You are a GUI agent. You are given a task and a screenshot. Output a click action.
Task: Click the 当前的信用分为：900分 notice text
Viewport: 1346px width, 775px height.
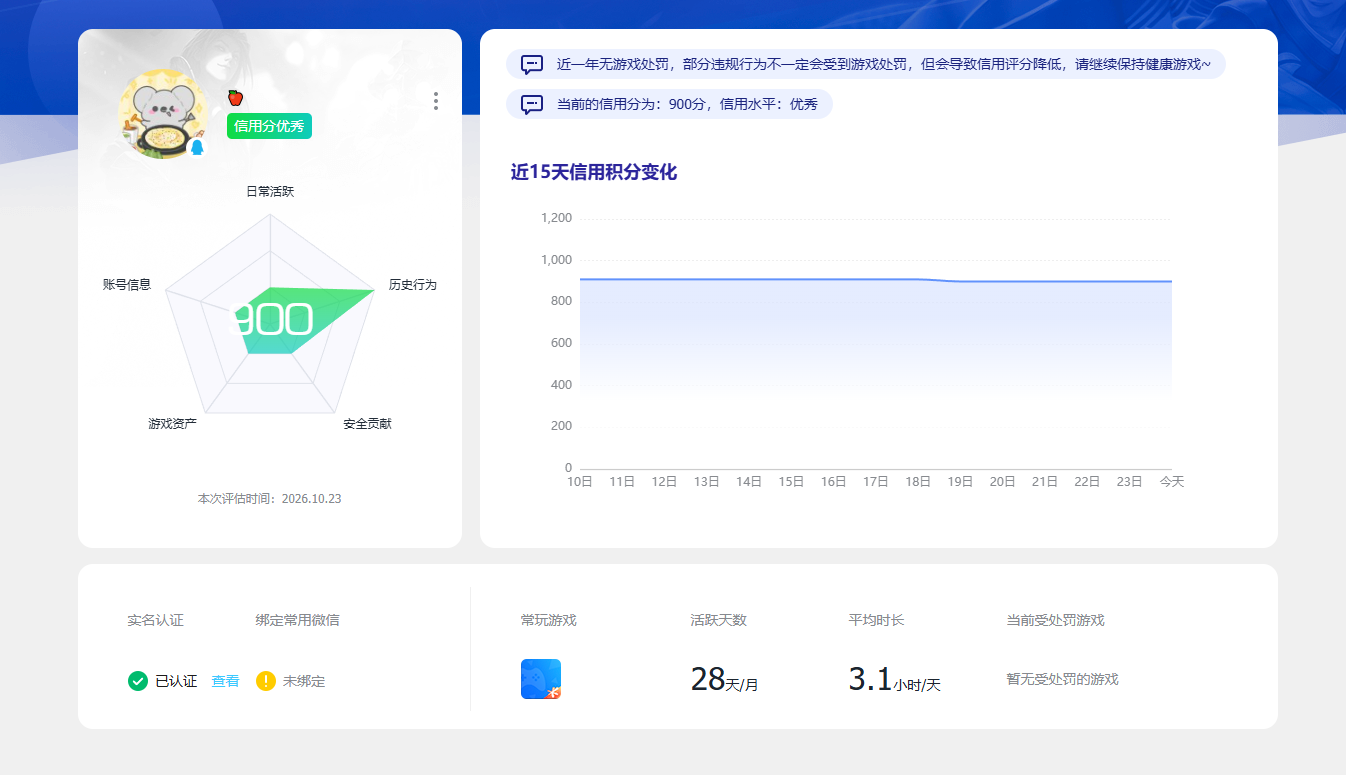[x=687, y=104]
